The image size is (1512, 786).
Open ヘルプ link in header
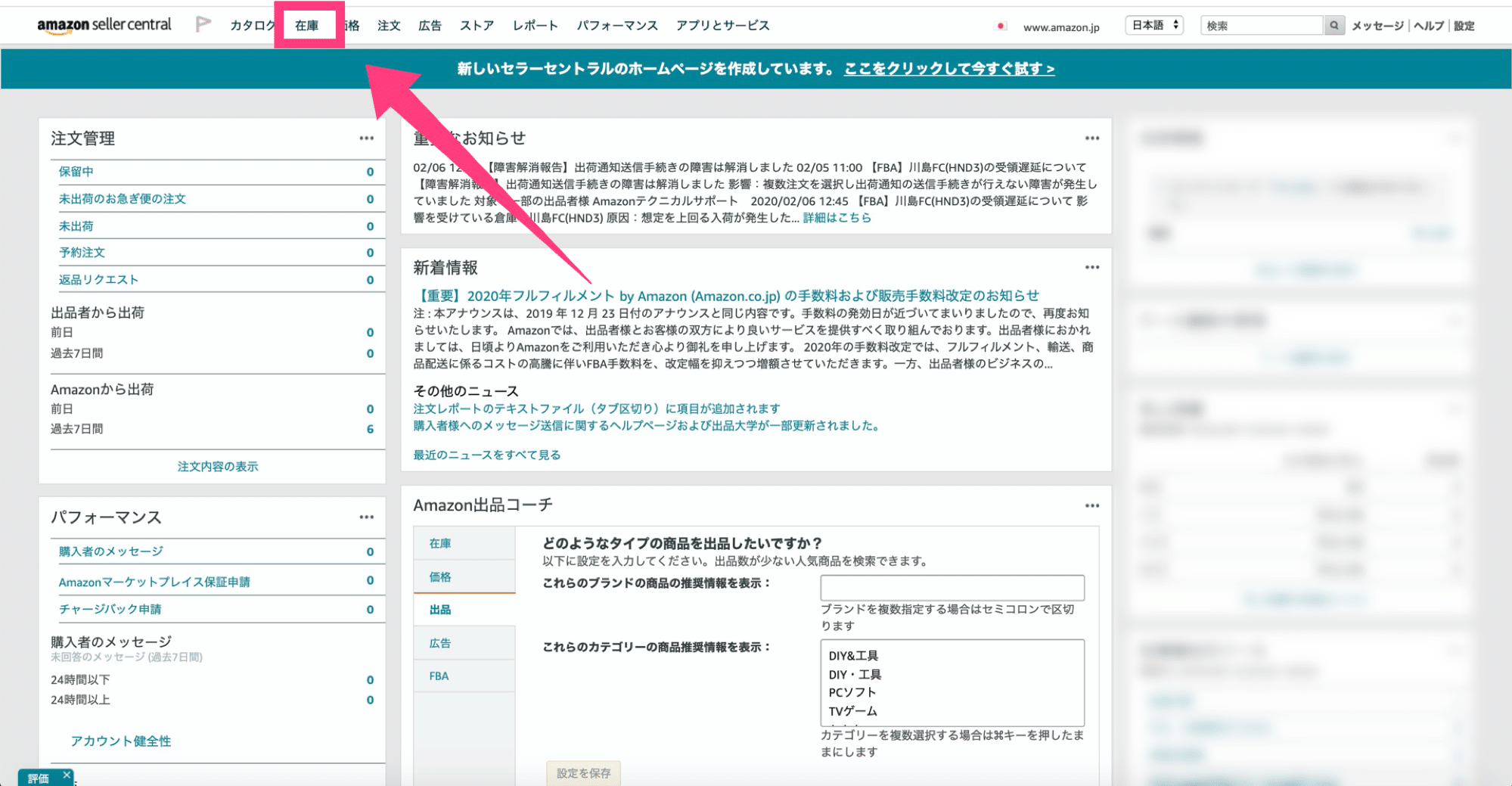point(1428,26)
